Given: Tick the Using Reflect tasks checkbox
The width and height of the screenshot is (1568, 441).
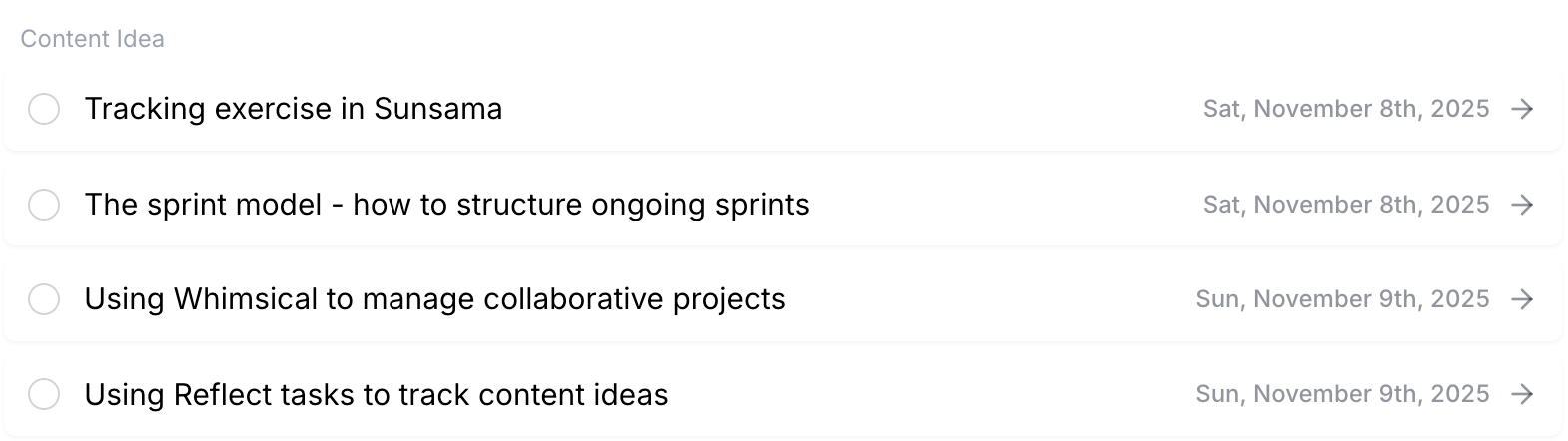Looking at the screenshot, I should tap(44, 395).
